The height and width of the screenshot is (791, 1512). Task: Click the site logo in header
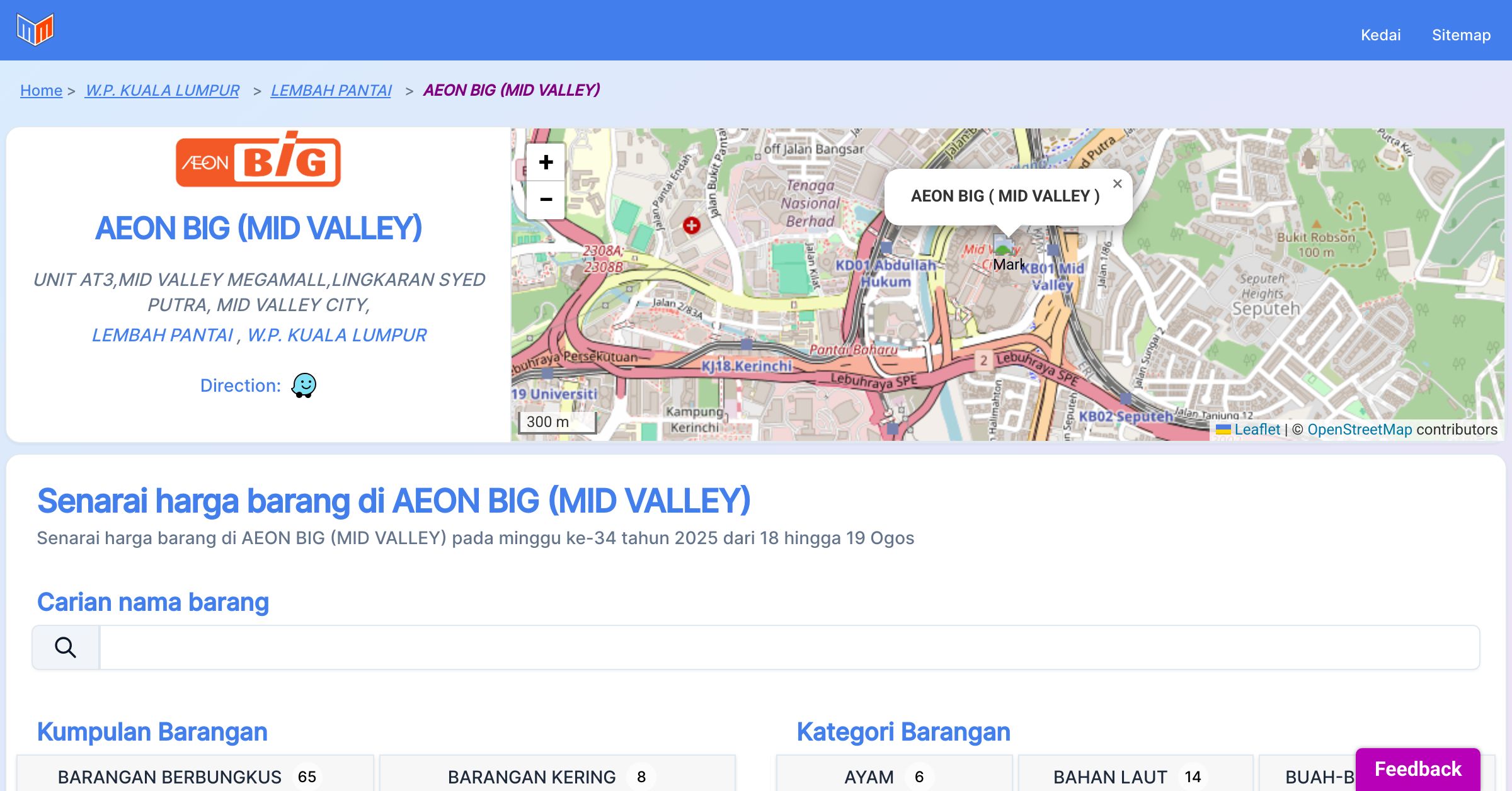pos(35,30)
